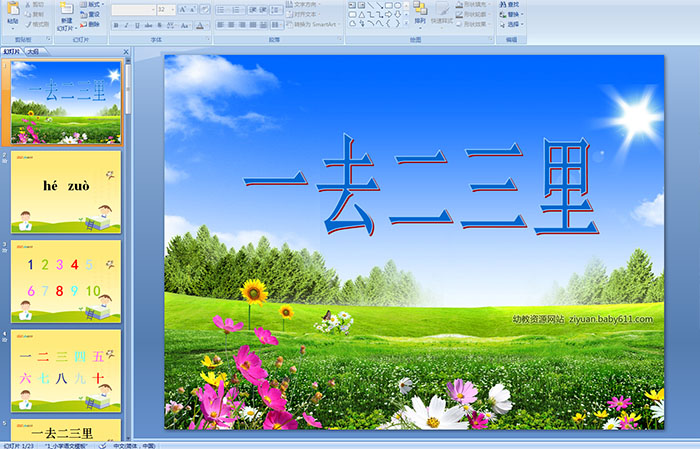700x449 pixels.
Task: Select the Isosceles Triangle shape
Action: click(362, 15)
